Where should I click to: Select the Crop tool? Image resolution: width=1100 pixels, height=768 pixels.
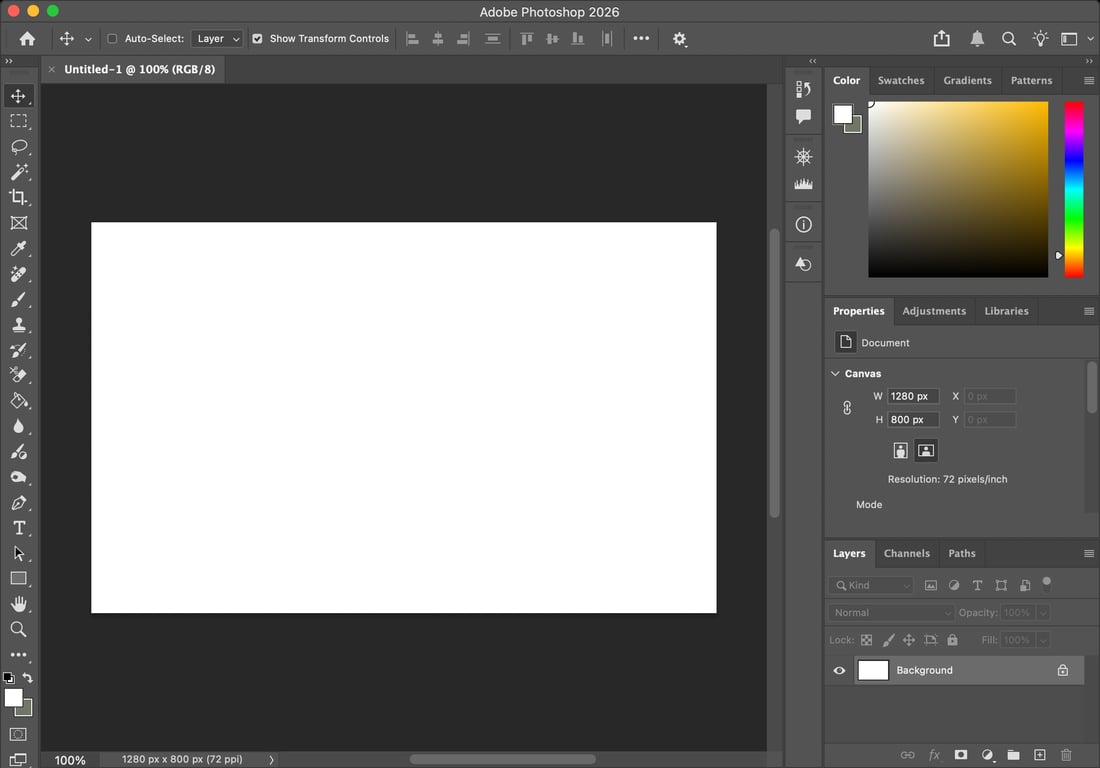click(x=18, y=197)
